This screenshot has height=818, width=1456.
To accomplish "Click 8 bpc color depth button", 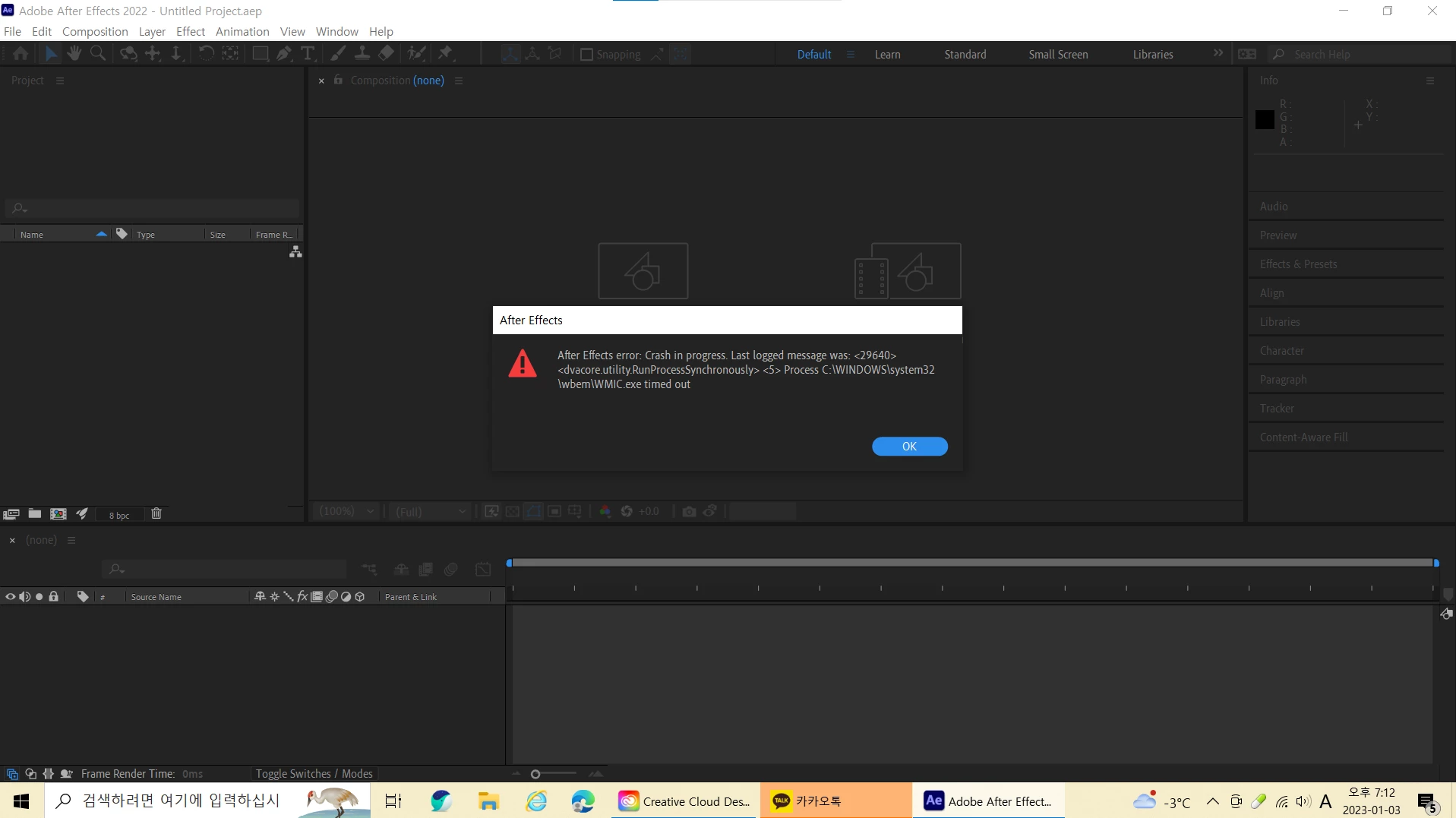I will [119, 515].
